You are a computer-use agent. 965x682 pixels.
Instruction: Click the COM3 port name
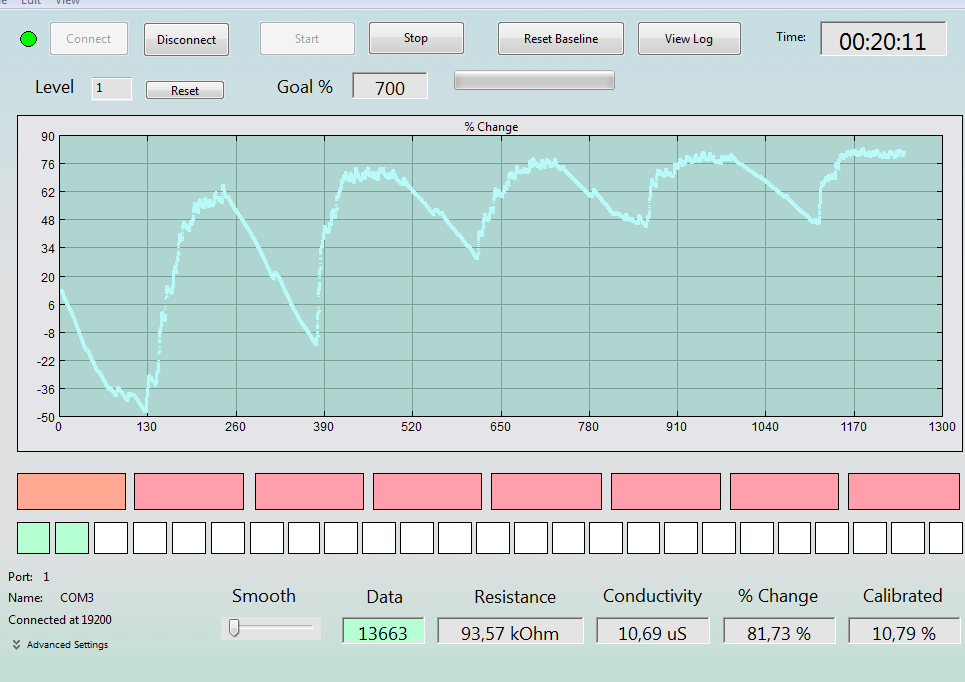[x=77, y=598]
